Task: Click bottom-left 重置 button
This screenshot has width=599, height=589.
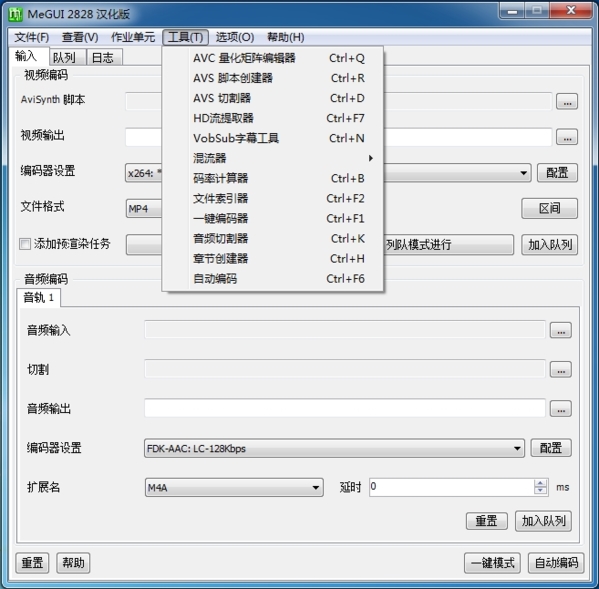Action: (32, 563)
